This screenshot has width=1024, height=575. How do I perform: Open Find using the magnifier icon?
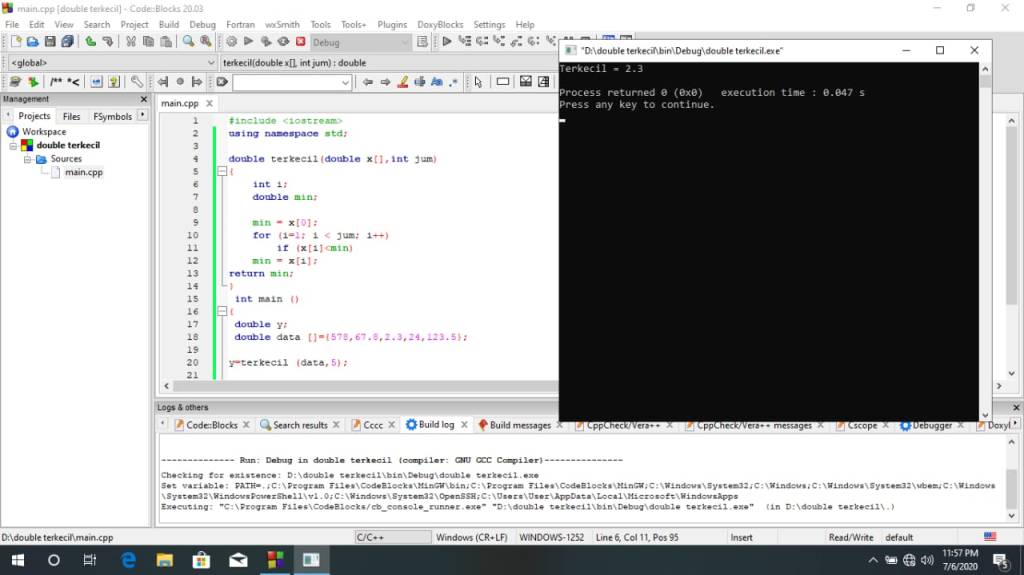188,41
